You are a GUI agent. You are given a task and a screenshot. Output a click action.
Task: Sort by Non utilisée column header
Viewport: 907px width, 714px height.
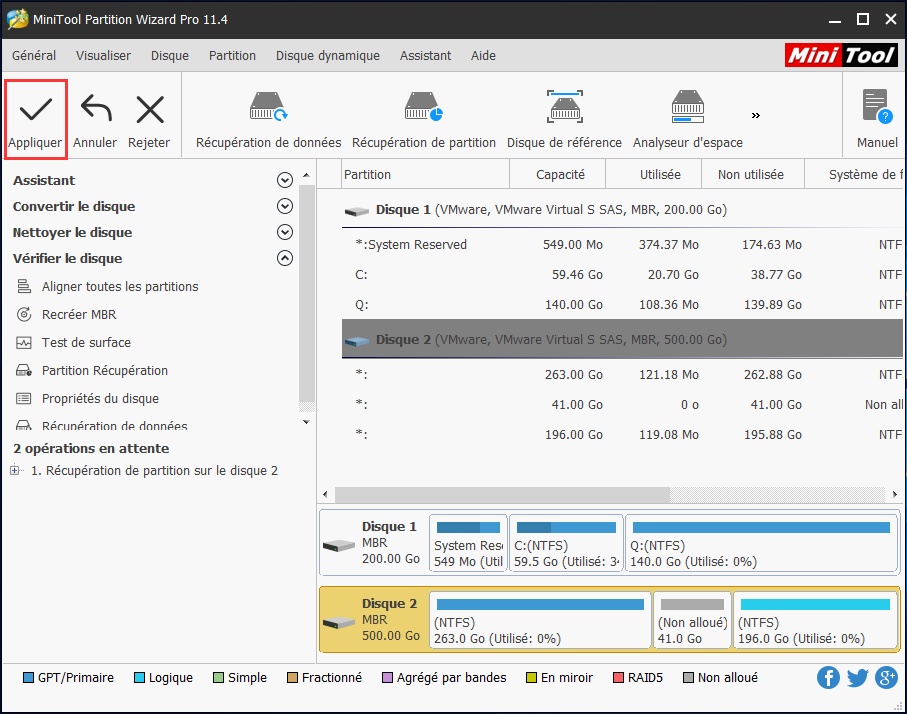pos(753,175)
